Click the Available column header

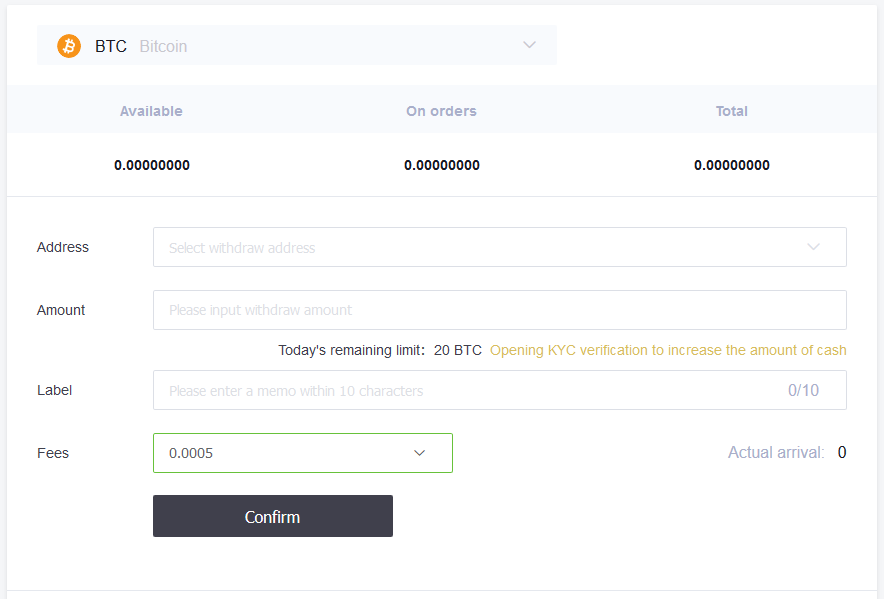point(151,111)
